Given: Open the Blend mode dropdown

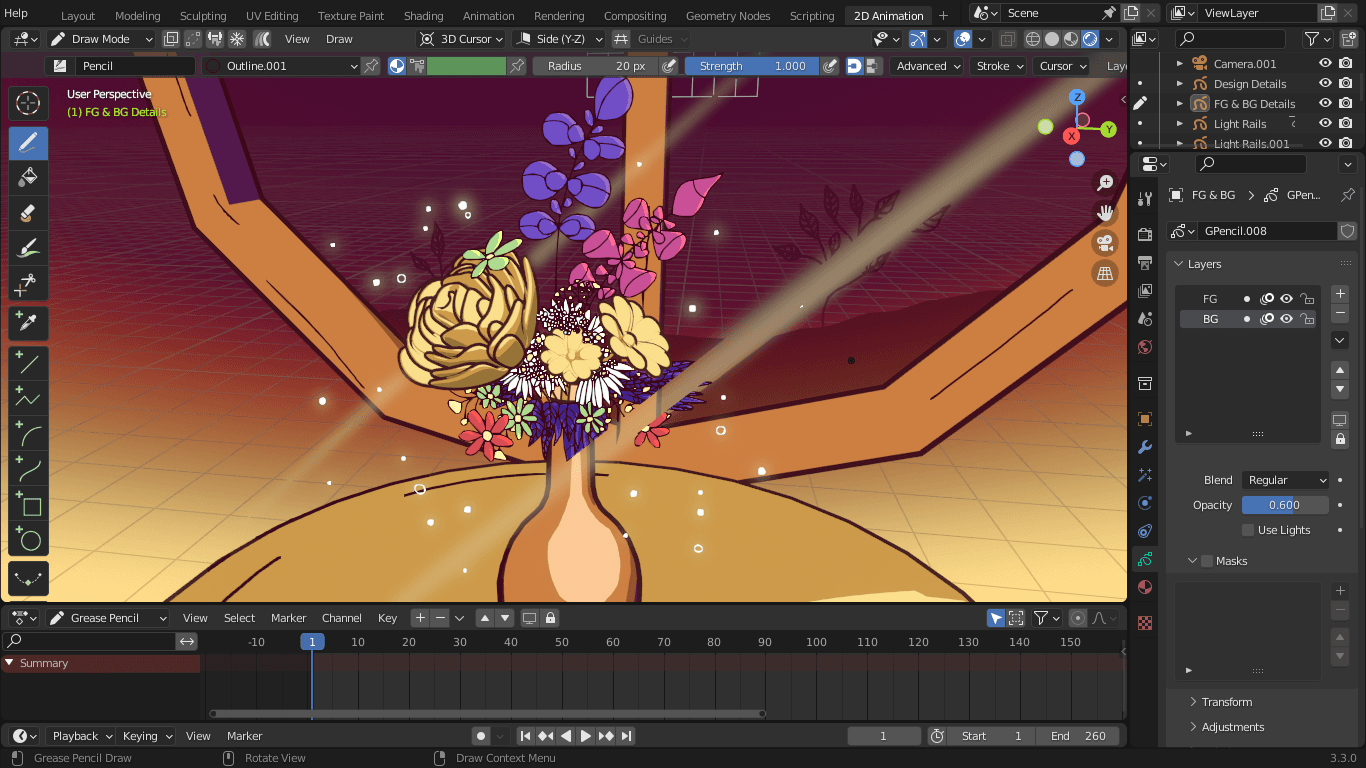Looking at the screenshot, I should coord(1285,480).
